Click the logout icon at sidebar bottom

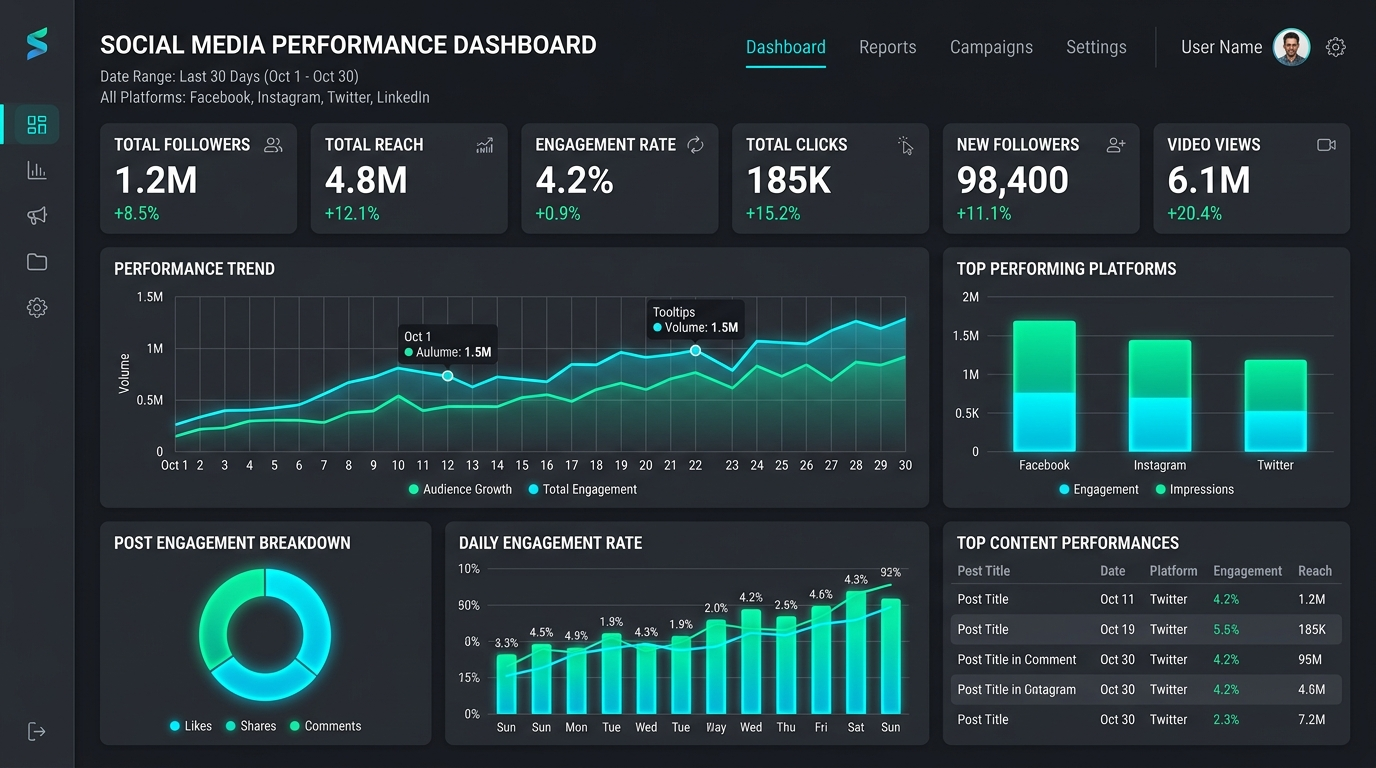coord(36,731)
